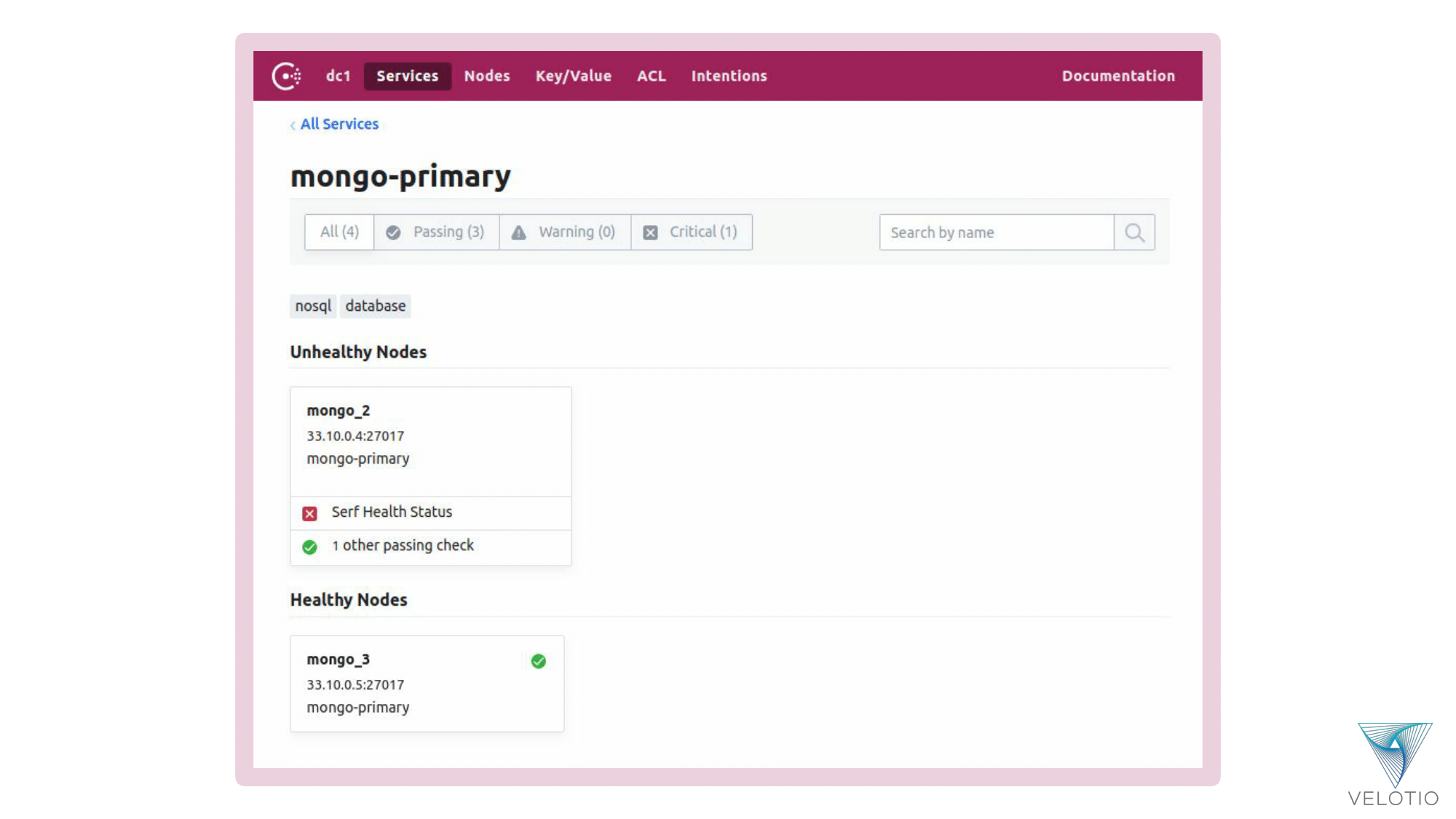Image resolution: width=1456 pixels, height=819 pixels.
Task: Click the red critical Serf Health icon
Action: pyautogui.click(x=309, y=513)
